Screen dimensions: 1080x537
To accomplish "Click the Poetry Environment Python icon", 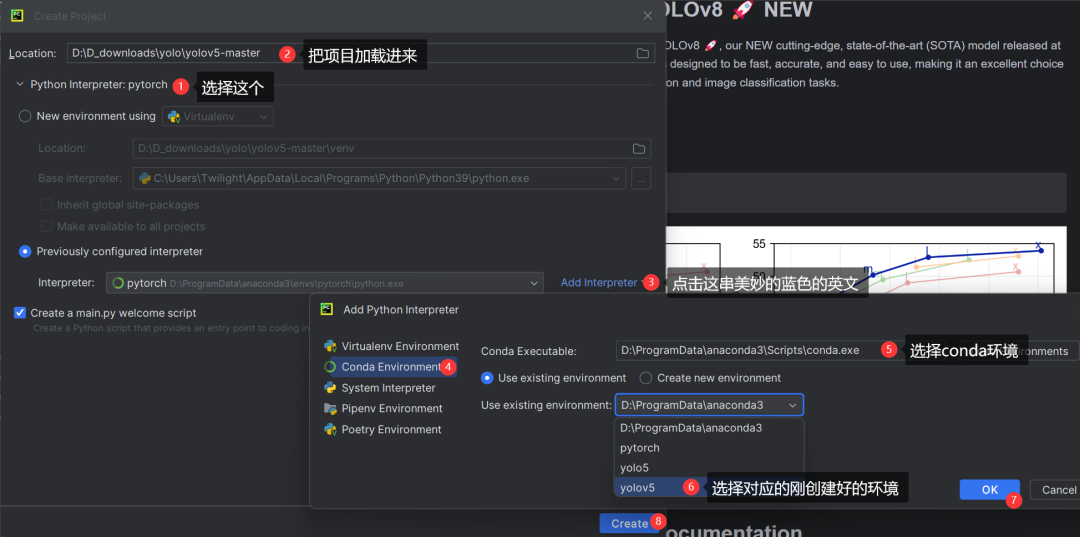I will pyautogui.click(x=330, y=429).
